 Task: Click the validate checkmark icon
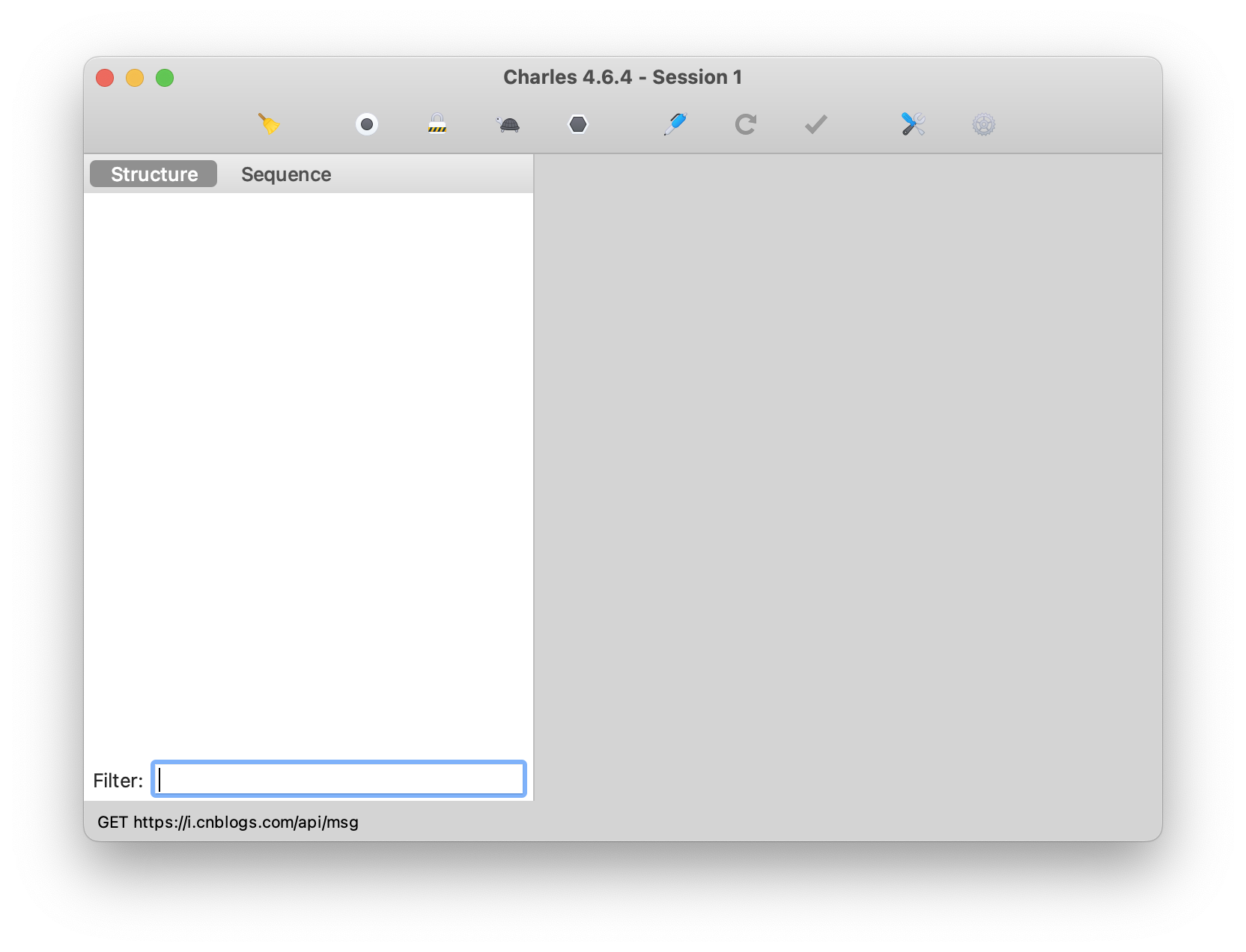tap(816, 124)
